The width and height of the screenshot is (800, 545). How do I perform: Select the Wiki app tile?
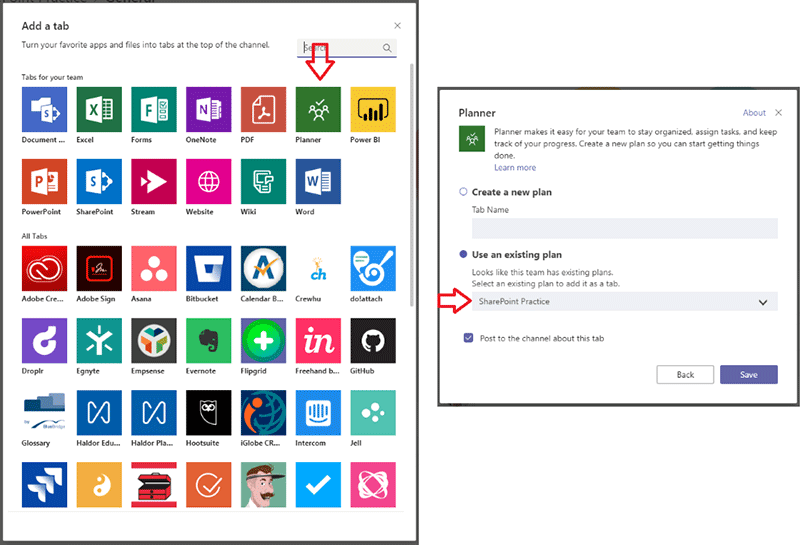pos(263,181)
